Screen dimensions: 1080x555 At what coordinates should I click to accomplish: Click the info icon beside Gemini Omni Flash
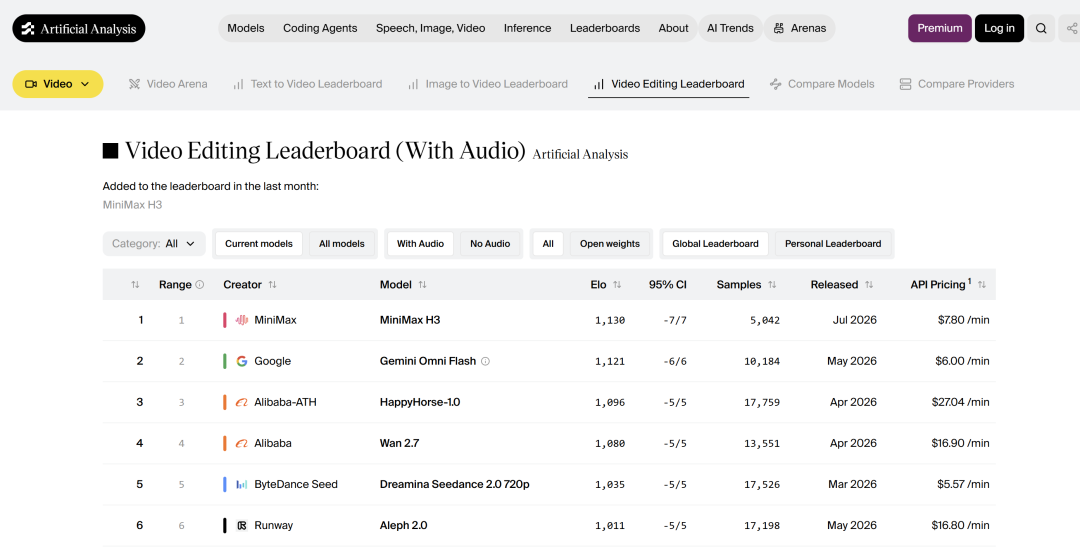pos(485,361)
